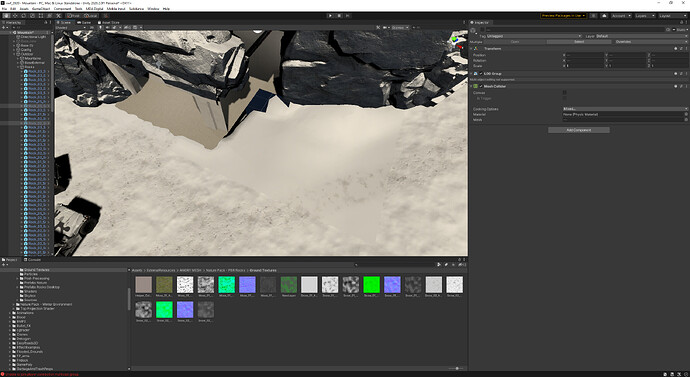Click the Play button
The image size is (690, 377).
pyautogui.click(x=330, y=16)
